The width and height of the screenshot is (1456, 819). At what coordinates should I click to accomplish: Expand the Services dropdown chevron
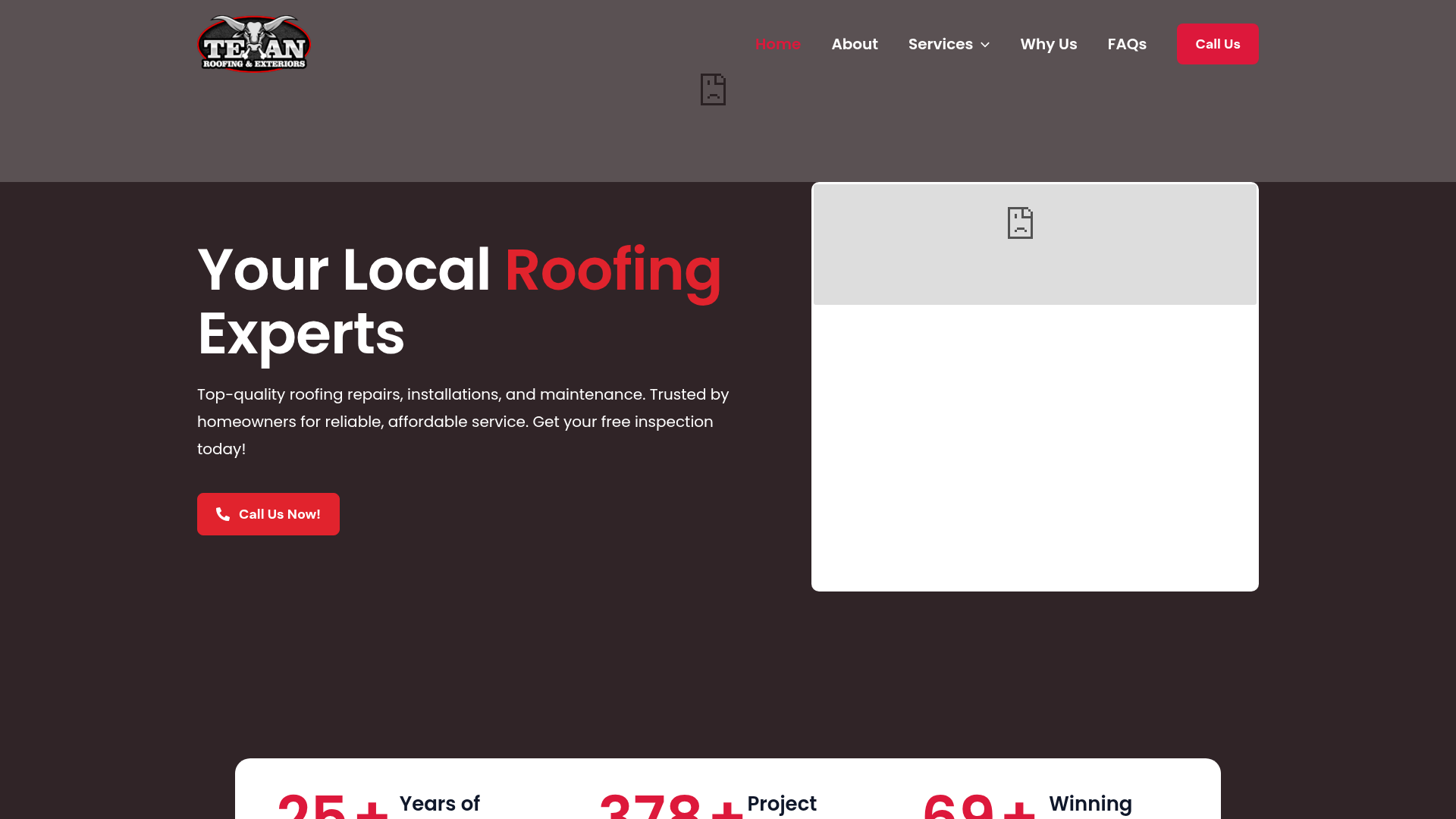[x=985, y=45]
